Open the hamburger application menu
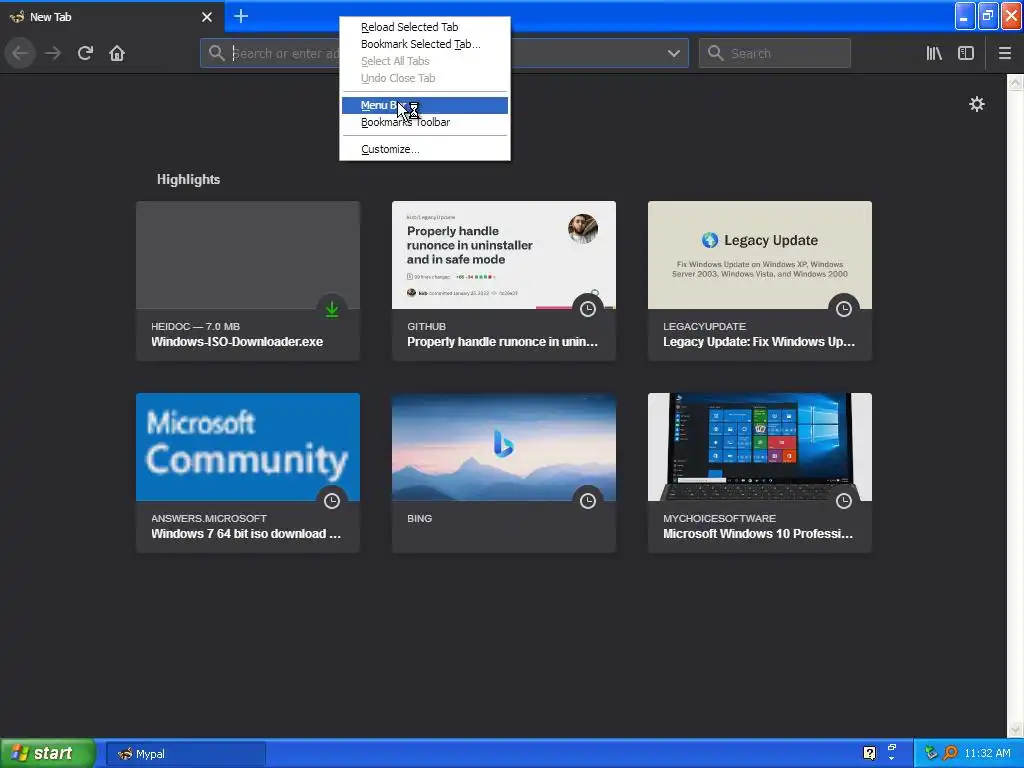The height and width of the screenshot is (768, 1024). click(1004, 53)
